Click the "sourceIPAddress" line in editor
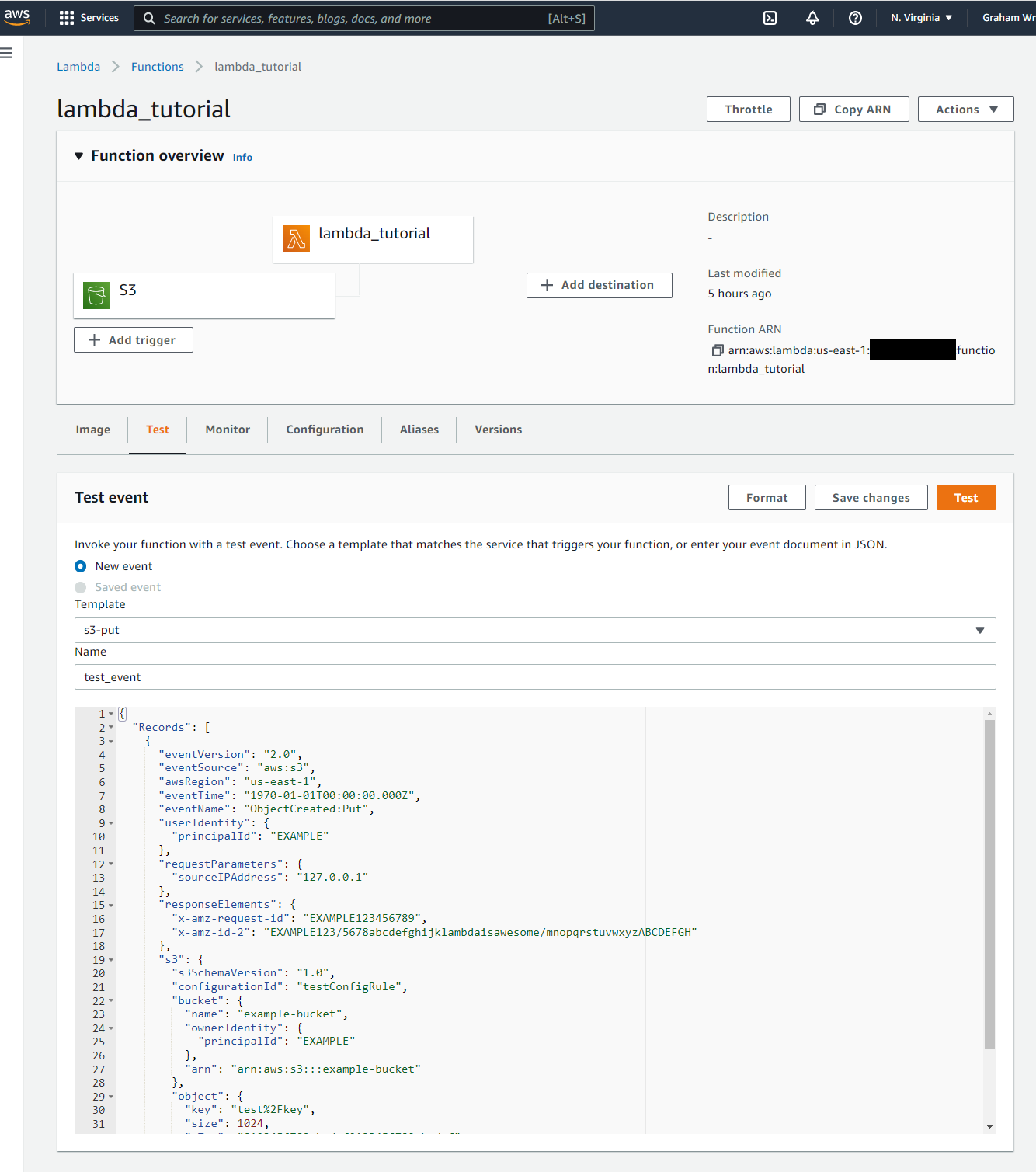Viewport: 1036px width, 1172px height. tap(270, 878)
